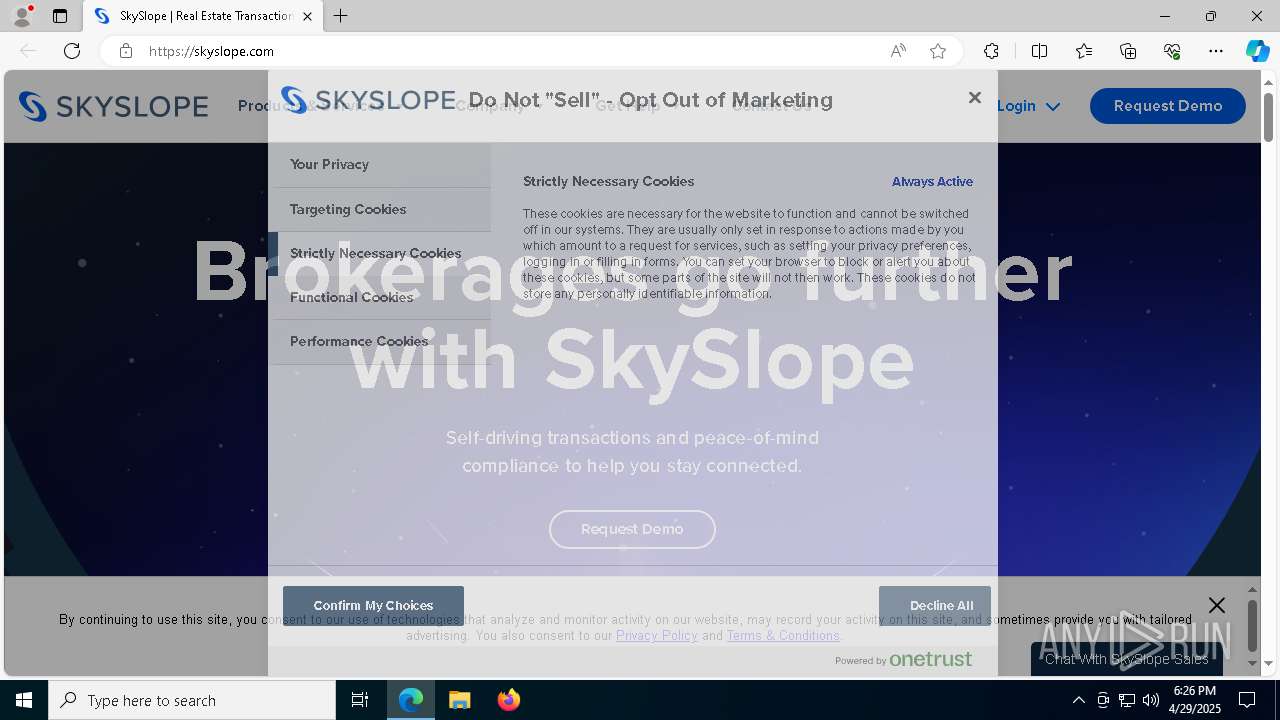Screen dimensions: 1280x720
Task: Enable Split screen view
Action: tap(1039, 51)
